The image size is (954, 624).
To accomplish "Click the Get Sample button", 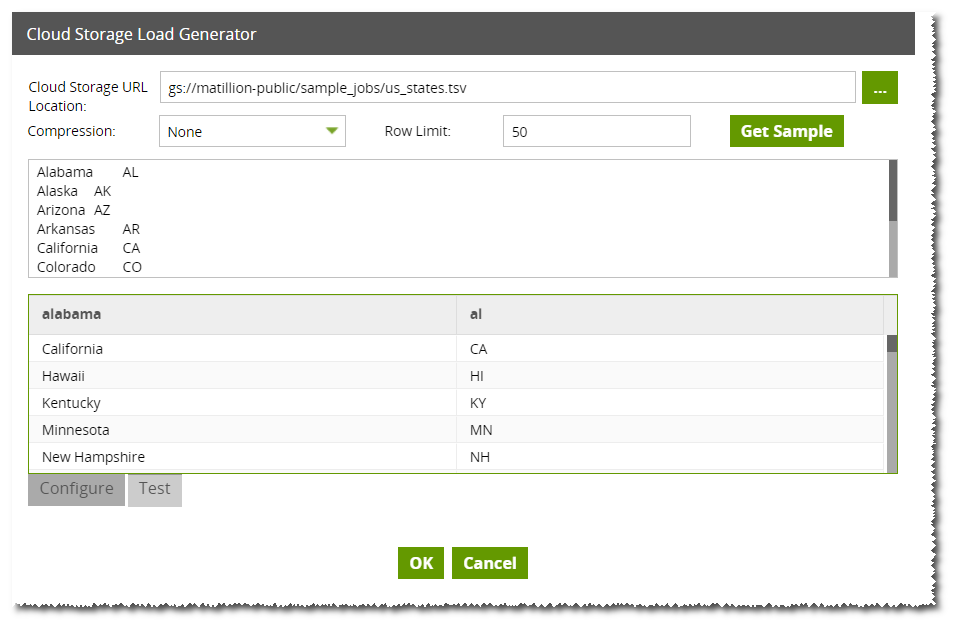I will (x=787, y=131).
